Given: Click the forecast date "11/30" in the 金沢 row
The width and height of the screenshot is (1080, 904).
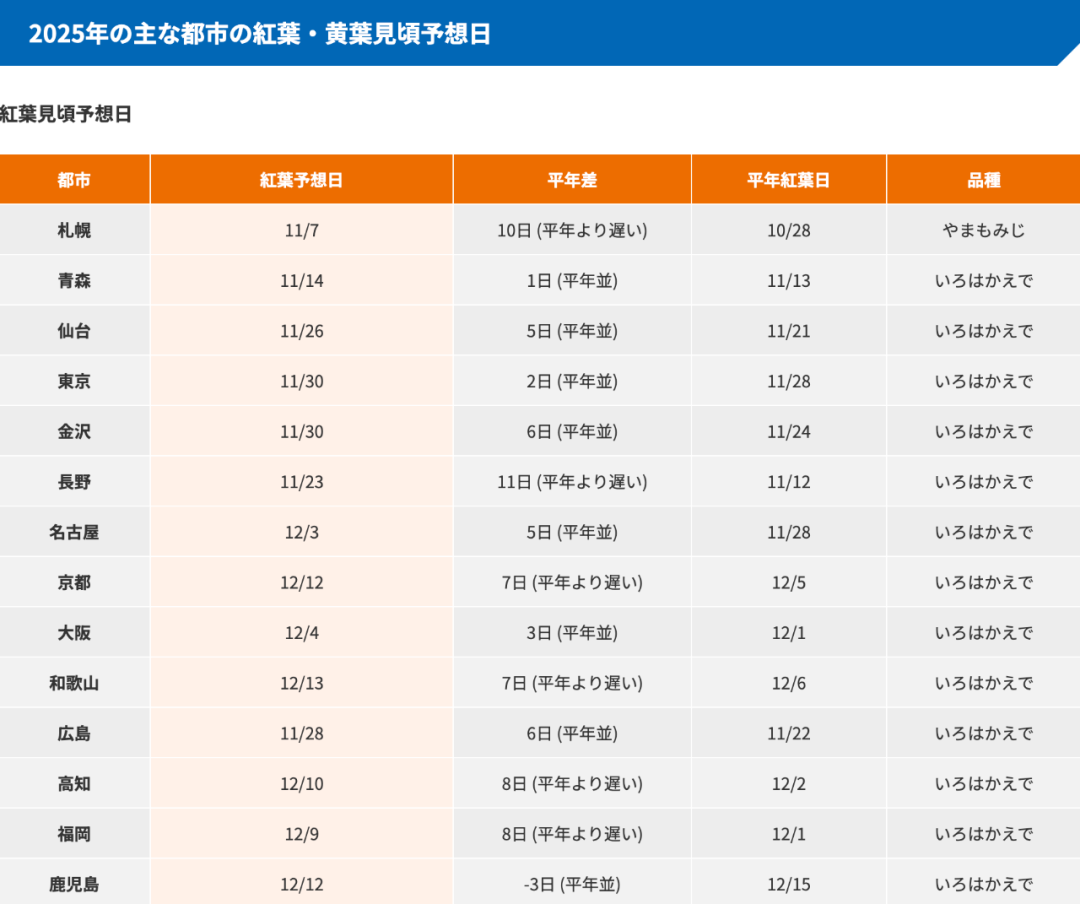Looking at the screenshot, I should tap(302, 431).
